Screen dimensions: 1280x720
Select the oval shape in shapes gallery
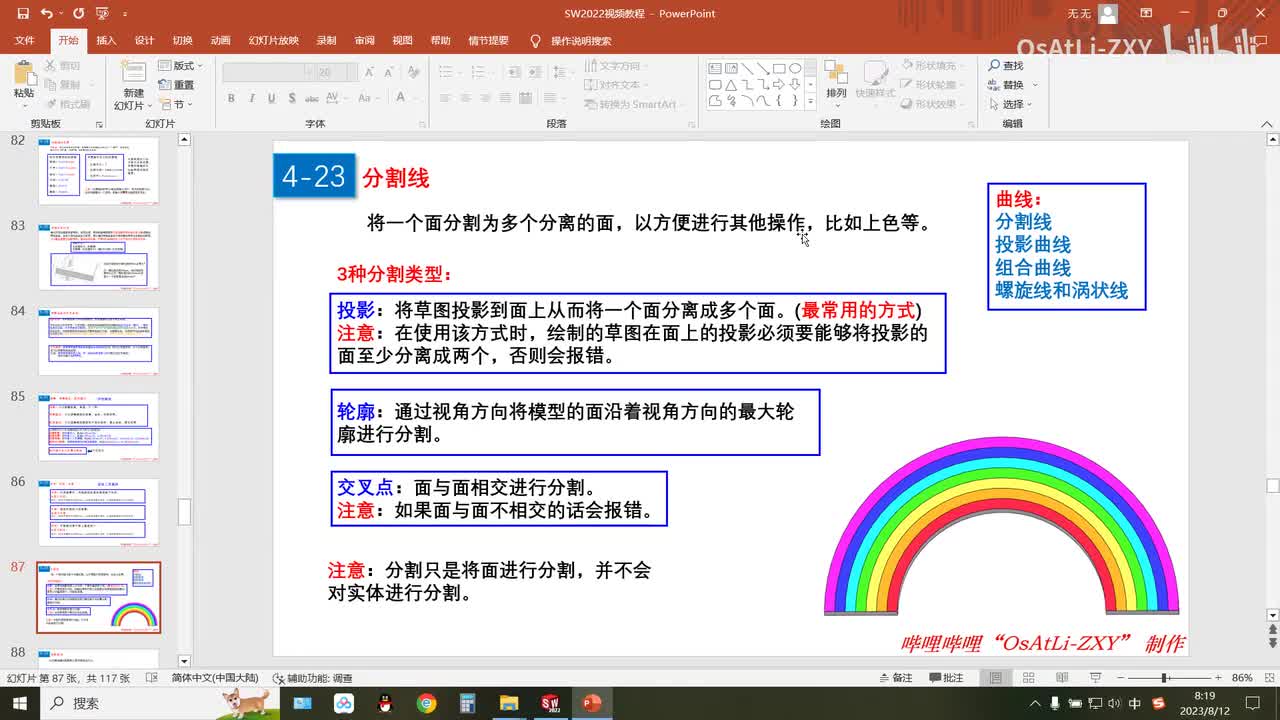click(795, 68)
